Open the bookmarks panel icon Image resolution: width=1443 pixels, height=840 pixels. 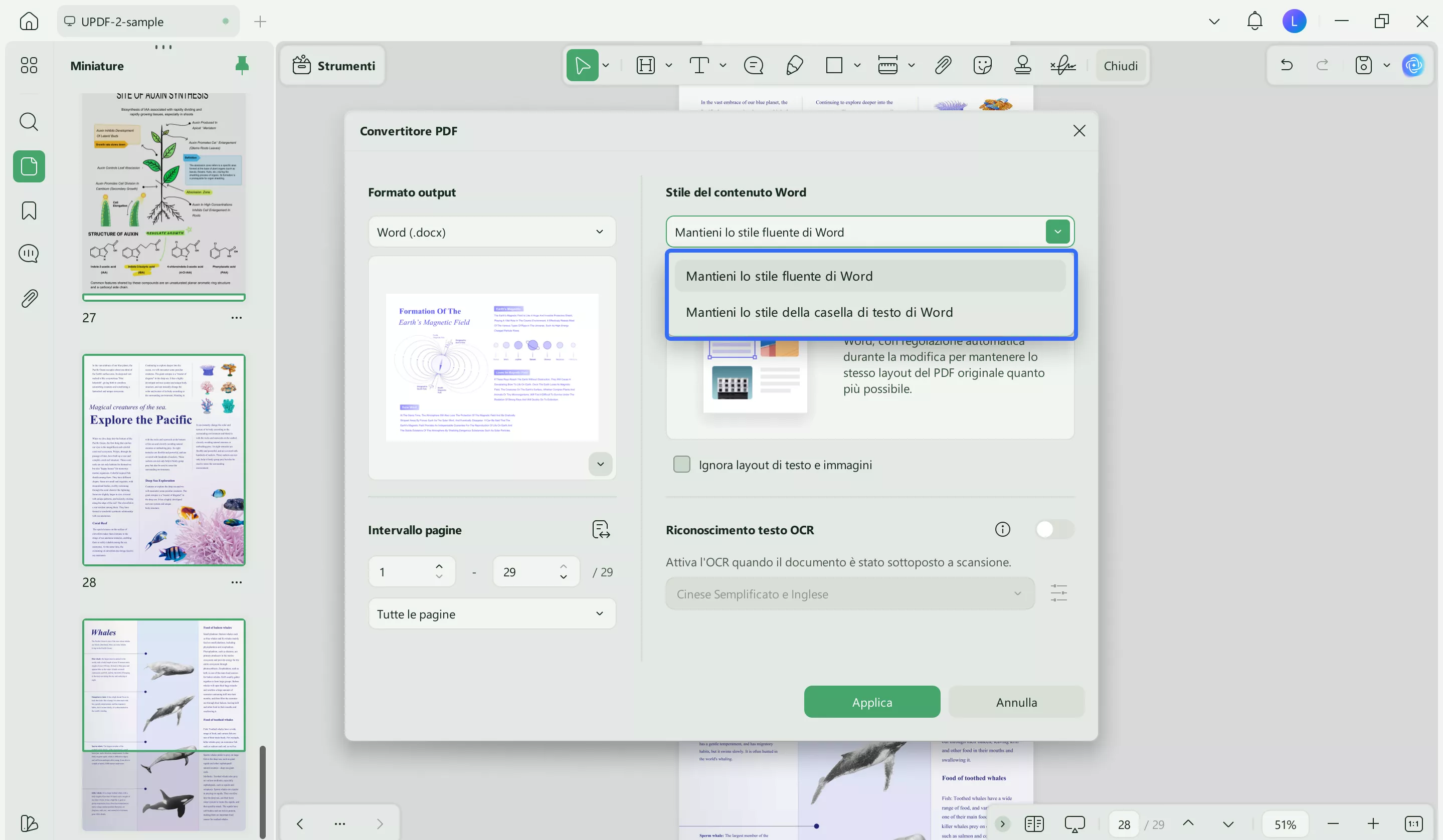pos(29,211)
